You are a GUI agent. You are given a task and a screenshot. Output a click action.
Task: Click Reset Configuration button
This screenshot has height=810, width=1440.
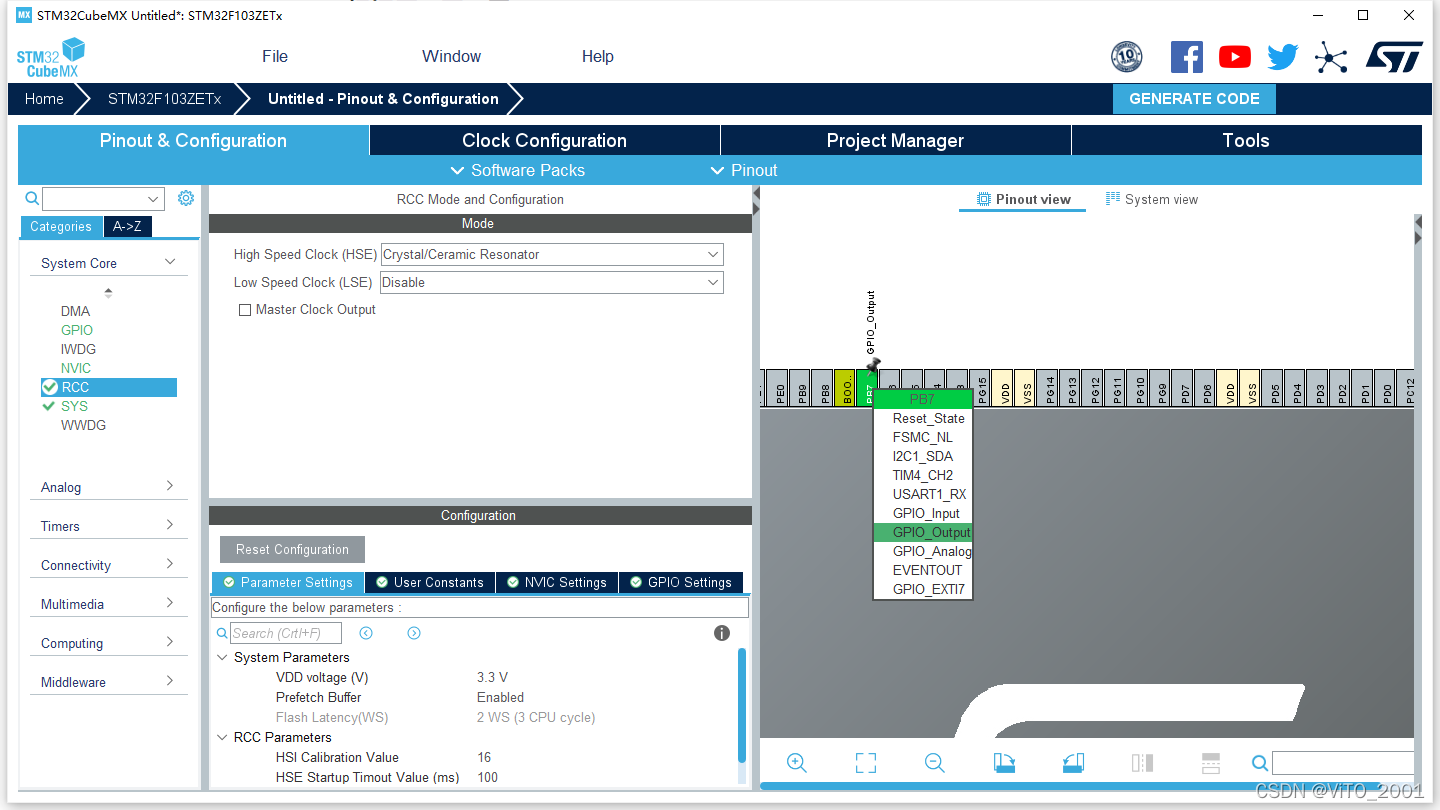[x=292, y=549]
